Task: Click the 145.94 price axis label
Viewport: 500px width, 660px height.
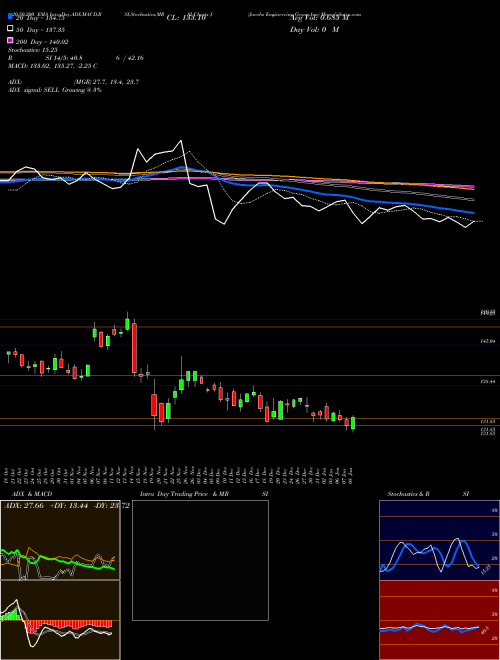Action: [488, 342]
